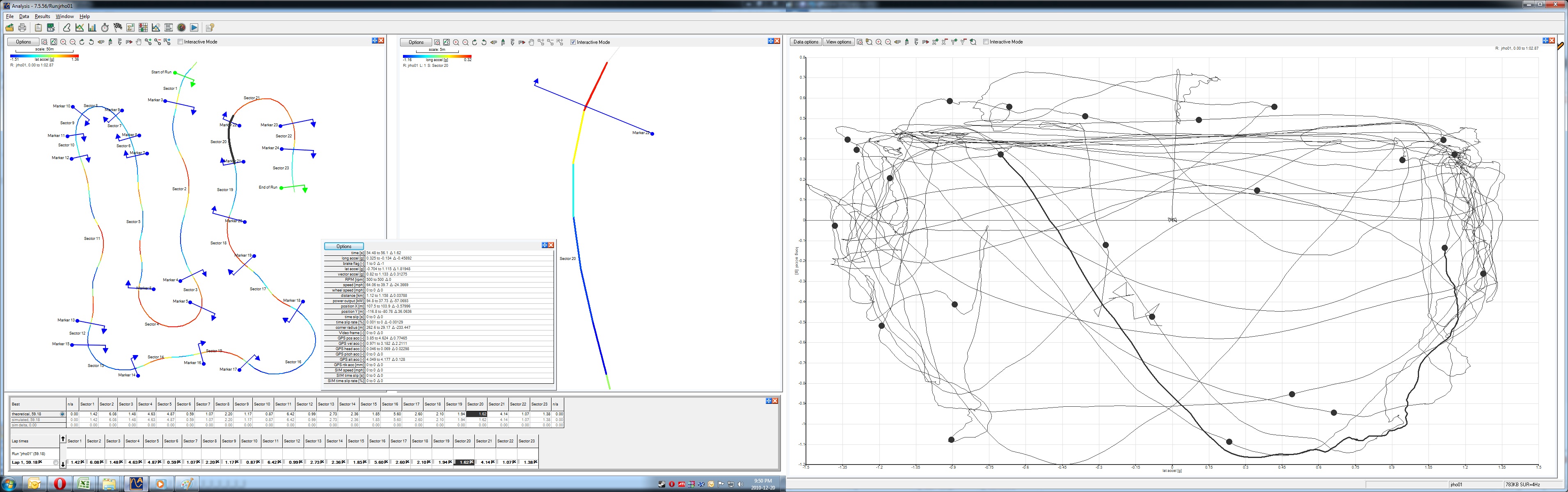This screenshot has width=1568, height=492.
Task: Select the hand pan tool in left map
Action: click(139, 42)
